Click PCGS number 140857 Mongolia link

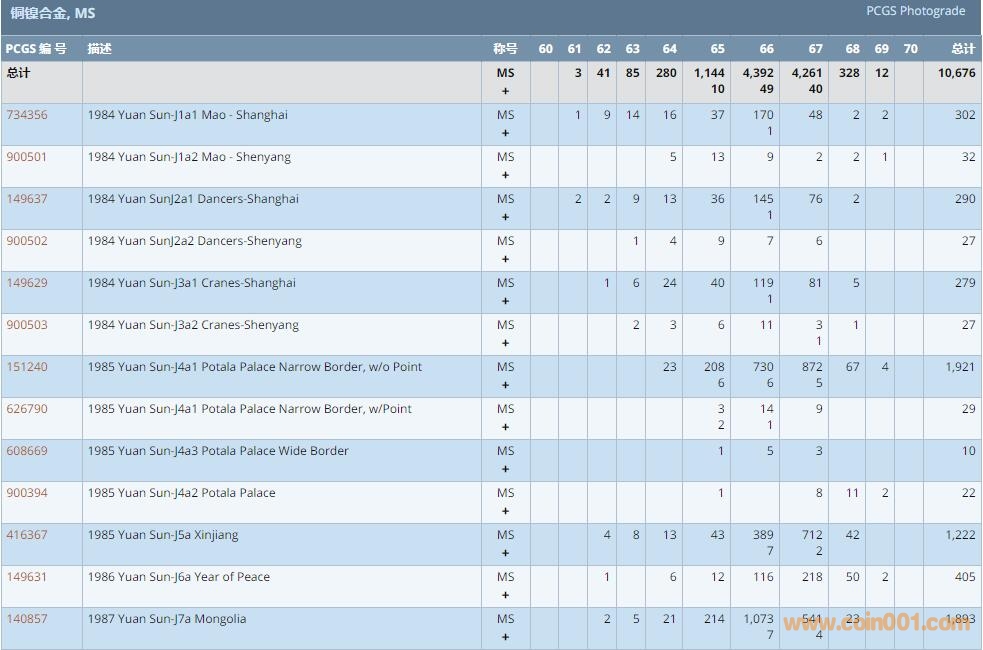pyautogui.click(x=27, y=619)
